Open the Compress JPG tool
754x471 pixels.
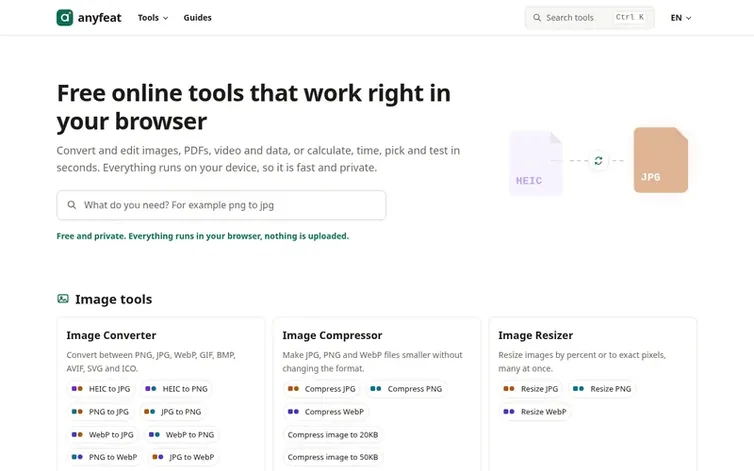(321, 389)
